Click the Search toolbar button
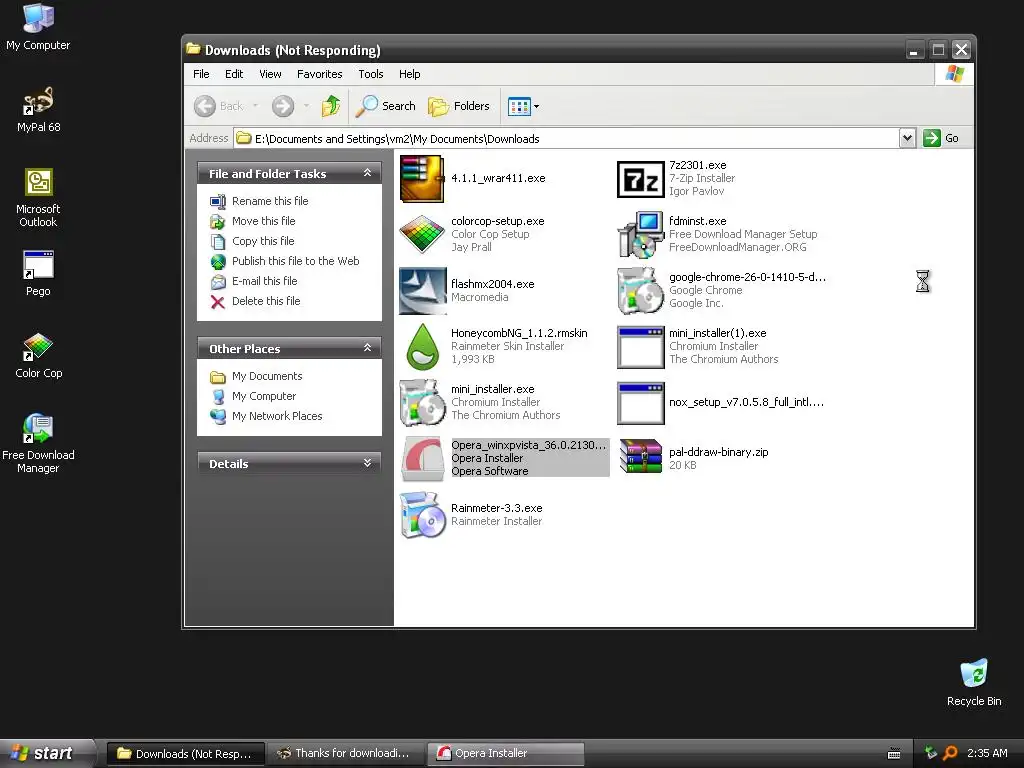This screenshot has width=1024, height=768. click(x=386, y=106)
